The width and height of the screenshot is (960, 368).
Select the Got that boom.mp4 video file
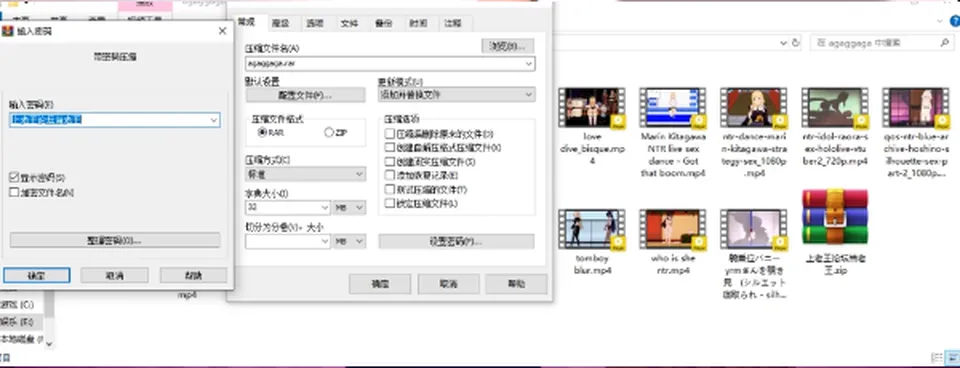click(673, 133)
